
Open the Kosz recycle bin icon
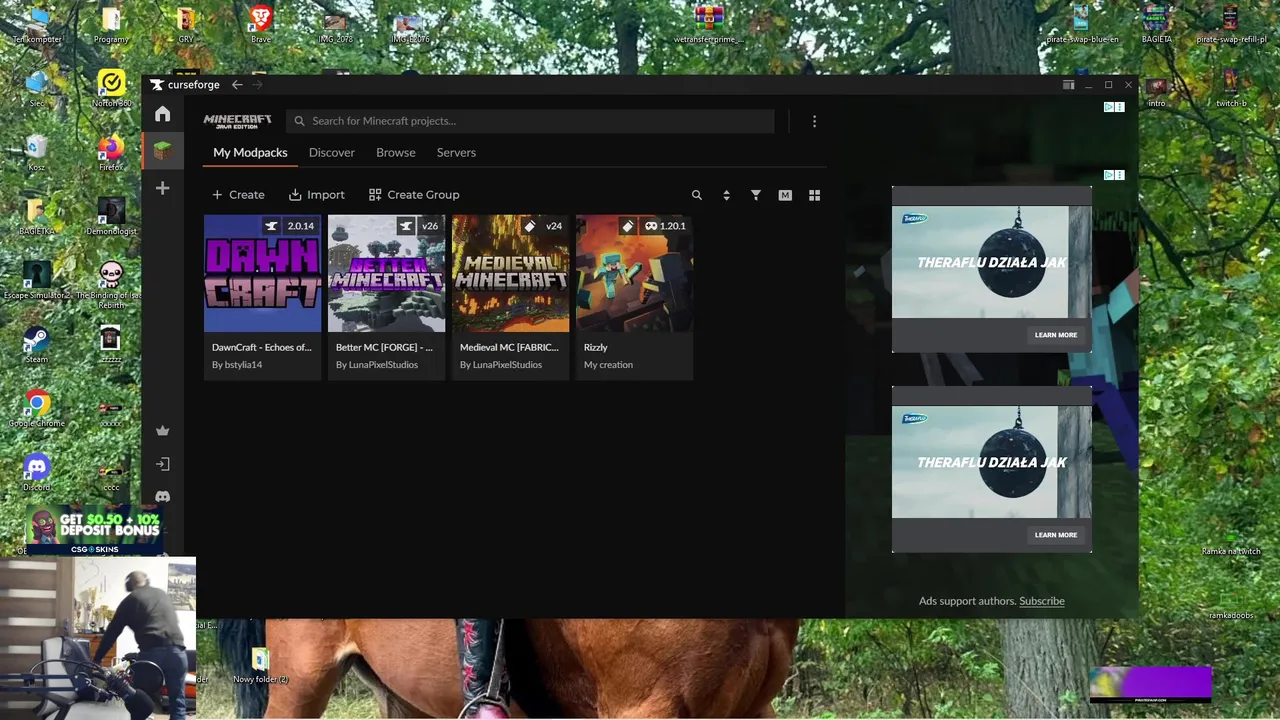(37, 152)
